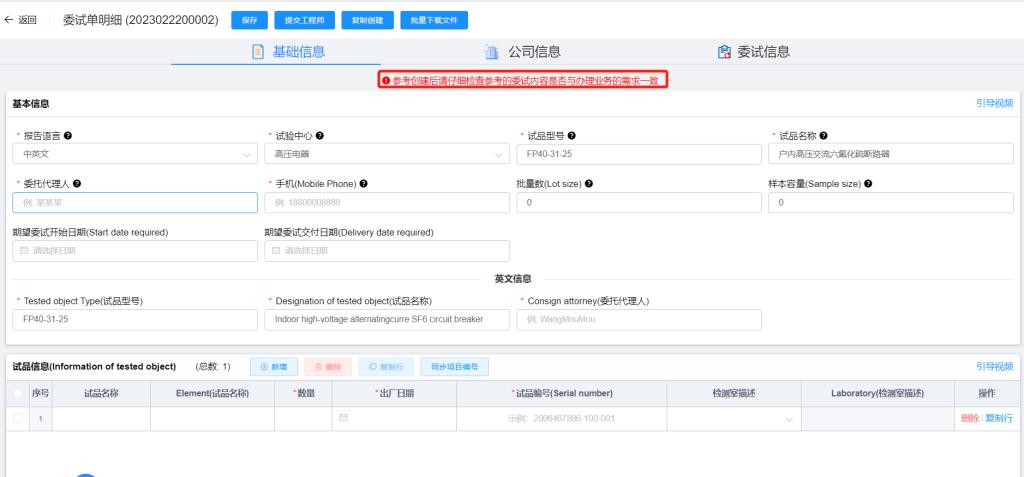Screen dimensions: 1024x477
Task: Click the 保存 button
Action: tap(249, 20)
